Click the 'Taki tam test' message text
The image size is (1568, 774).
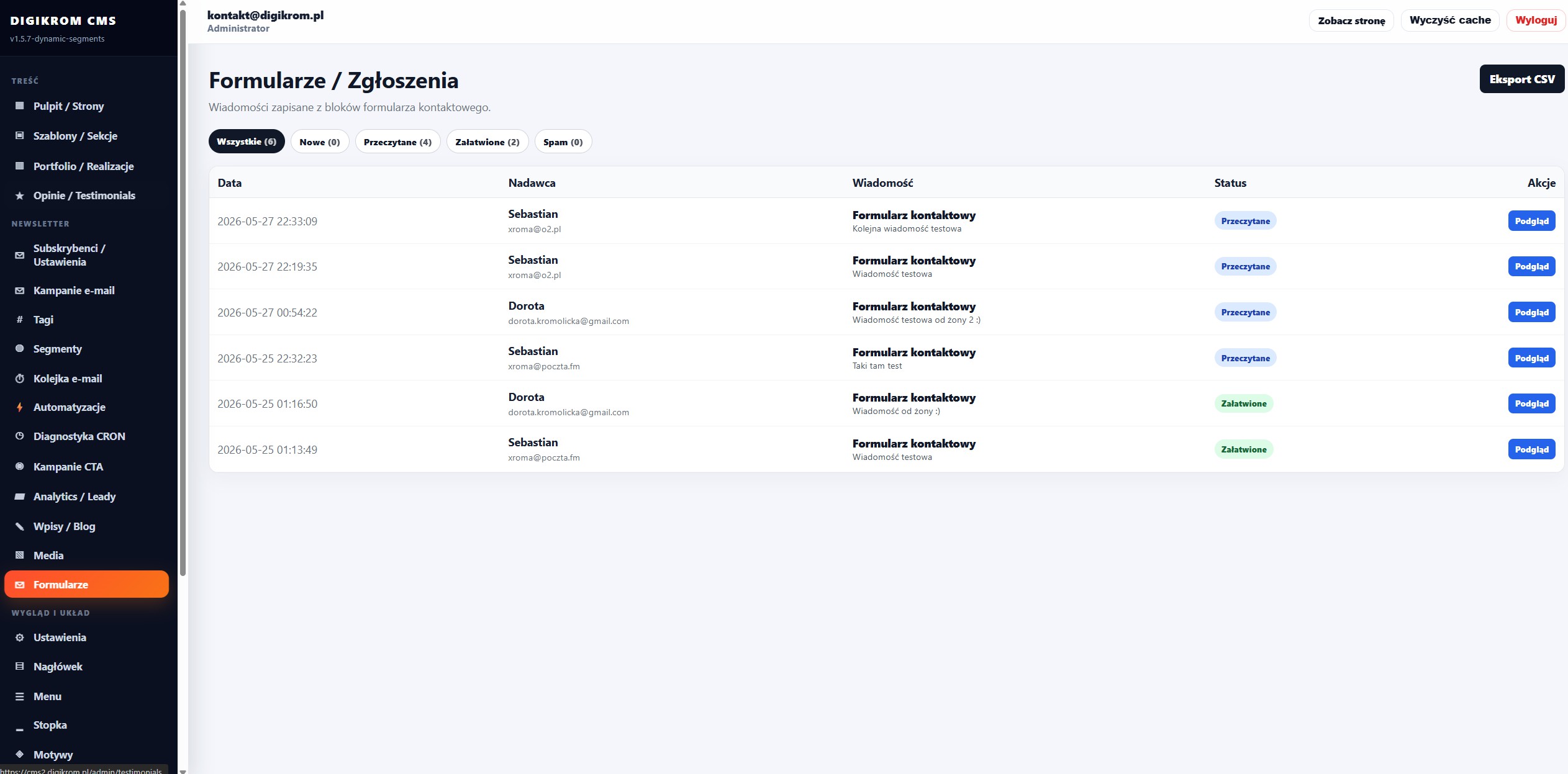click(x=877, y=366)
